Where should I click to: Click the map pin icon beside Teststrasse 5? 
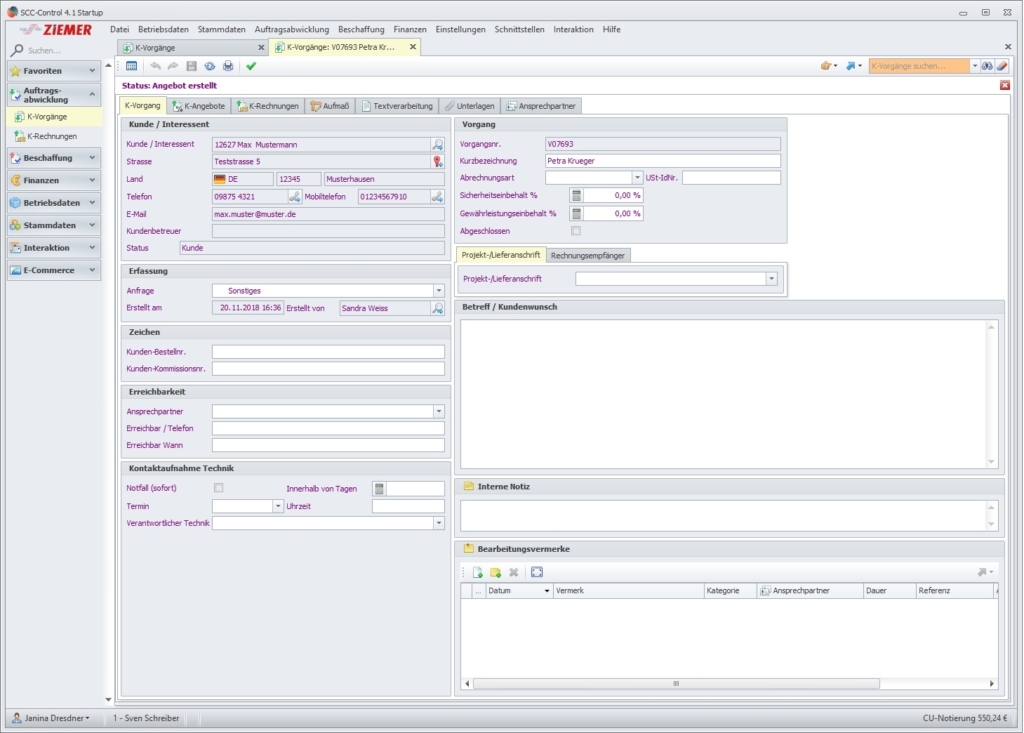coord(437,162)
